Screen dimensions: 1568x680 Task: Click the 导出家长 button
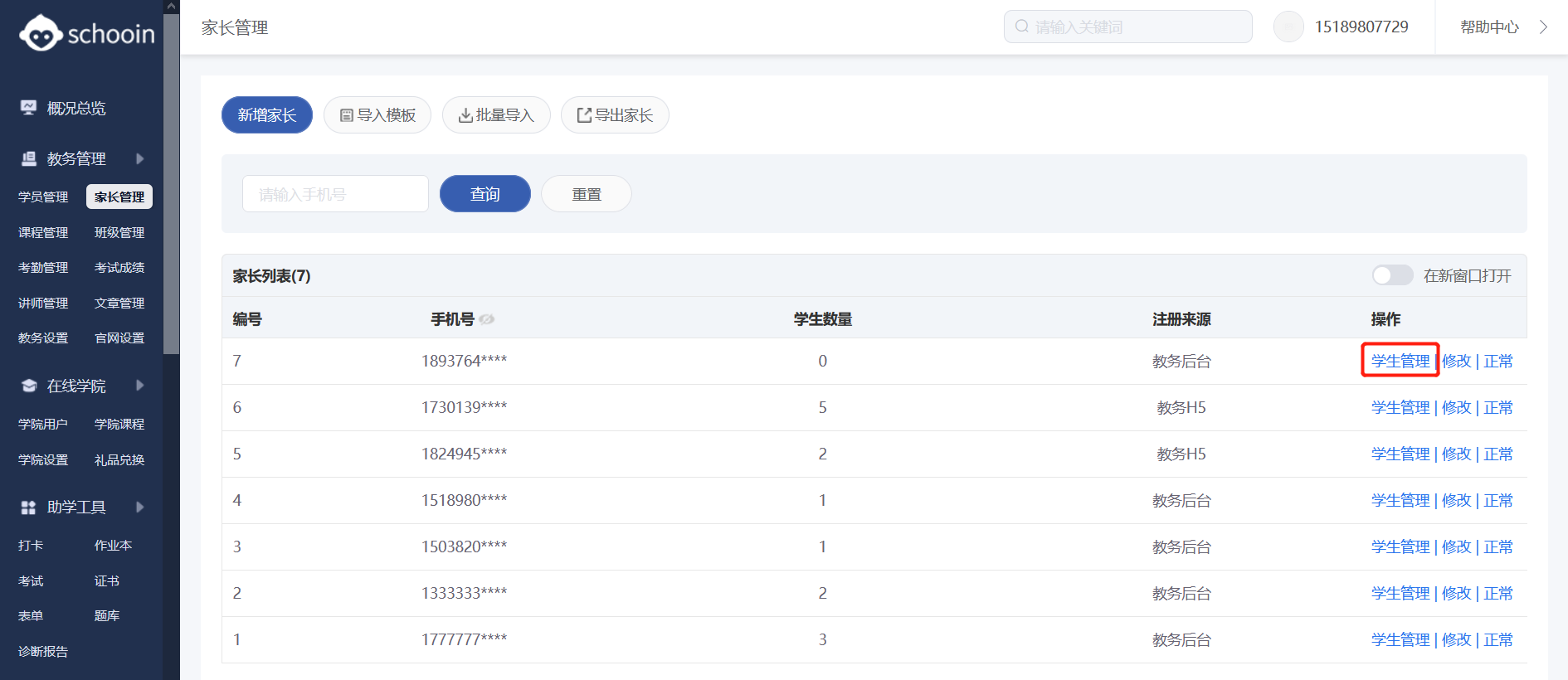point(615,114)
